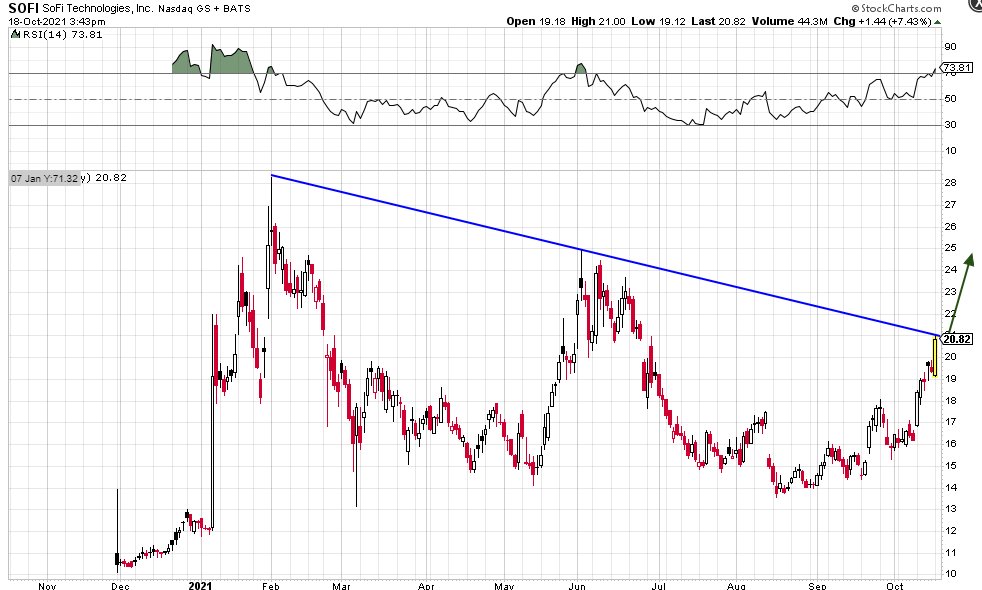Click the boxed 20.82 price tag on right axis
The height and width of the screenshot is (590, 982).
click(x=957, y=339)
